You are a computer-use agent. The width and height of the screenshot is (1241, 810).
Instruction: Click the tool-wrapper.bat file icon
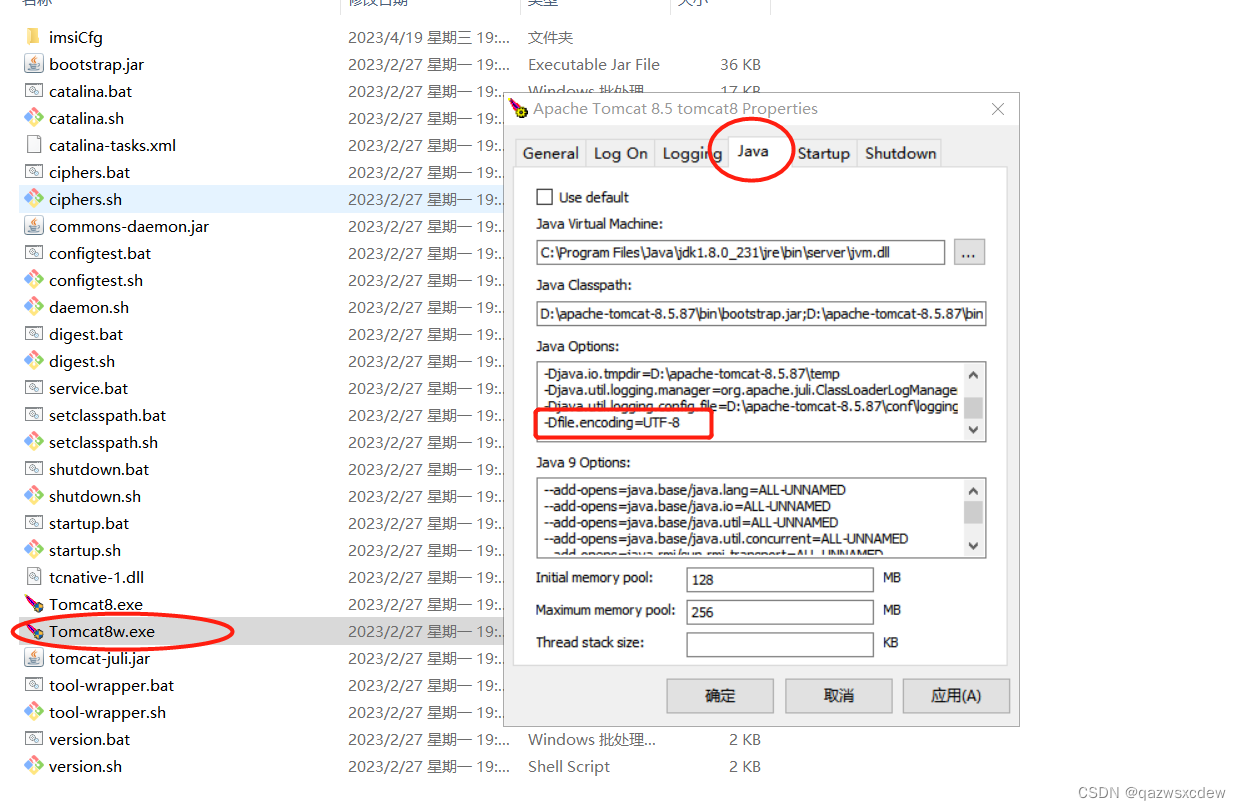point(34,685)
